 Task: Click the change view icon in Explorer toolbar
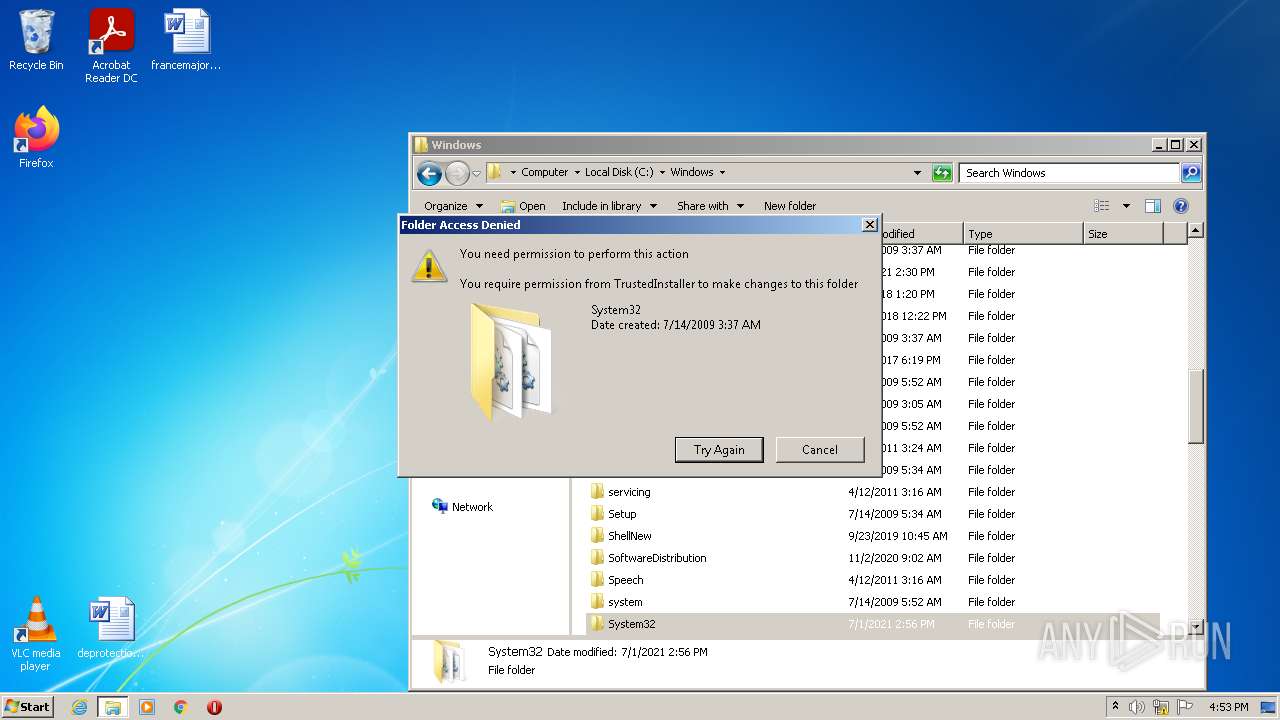pos(1102,206)
